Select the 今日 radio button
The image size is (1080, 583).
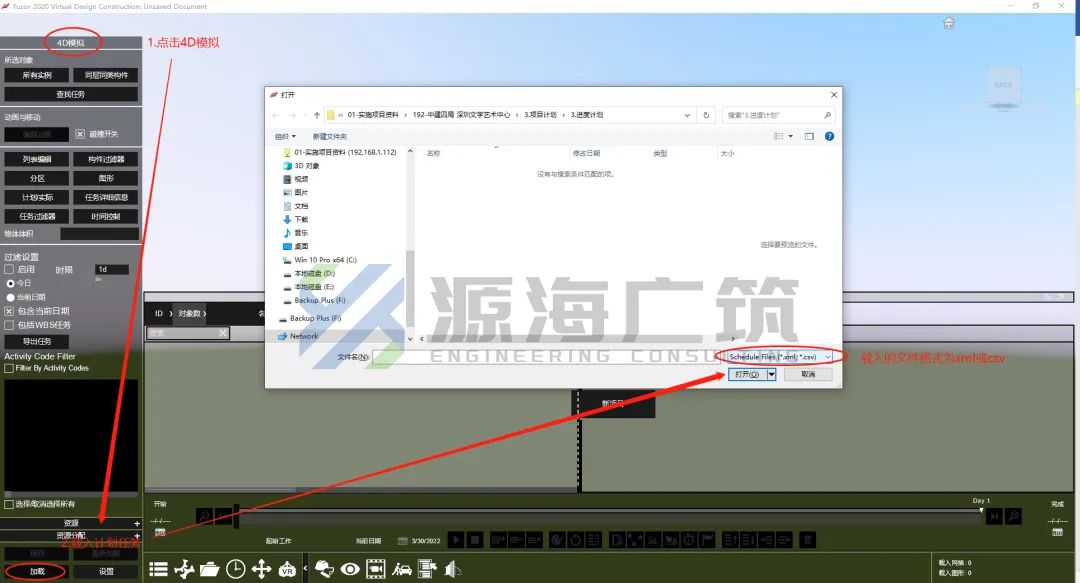tap(10, 283)
